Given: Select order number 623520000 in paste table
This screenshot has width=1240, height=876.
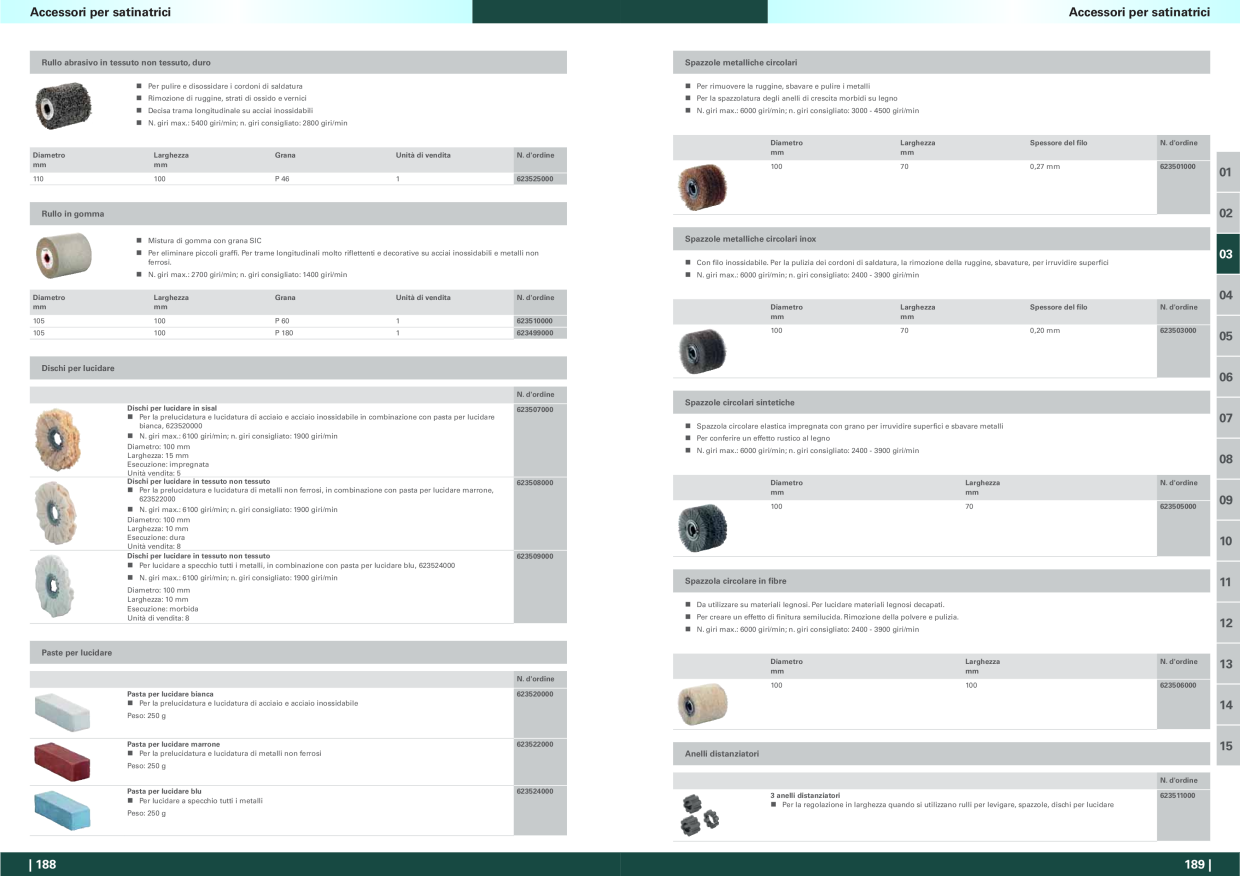Looking at the screenshot, I should pyautogui.click(x=534, y=694).
